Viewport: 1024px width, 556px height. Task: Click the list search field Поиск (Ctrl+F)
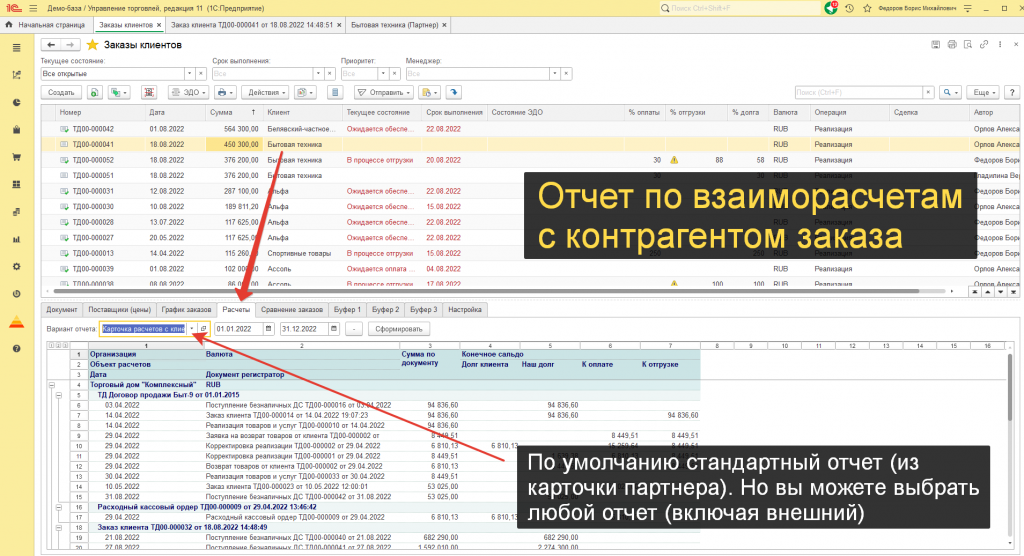pos(859,93)
